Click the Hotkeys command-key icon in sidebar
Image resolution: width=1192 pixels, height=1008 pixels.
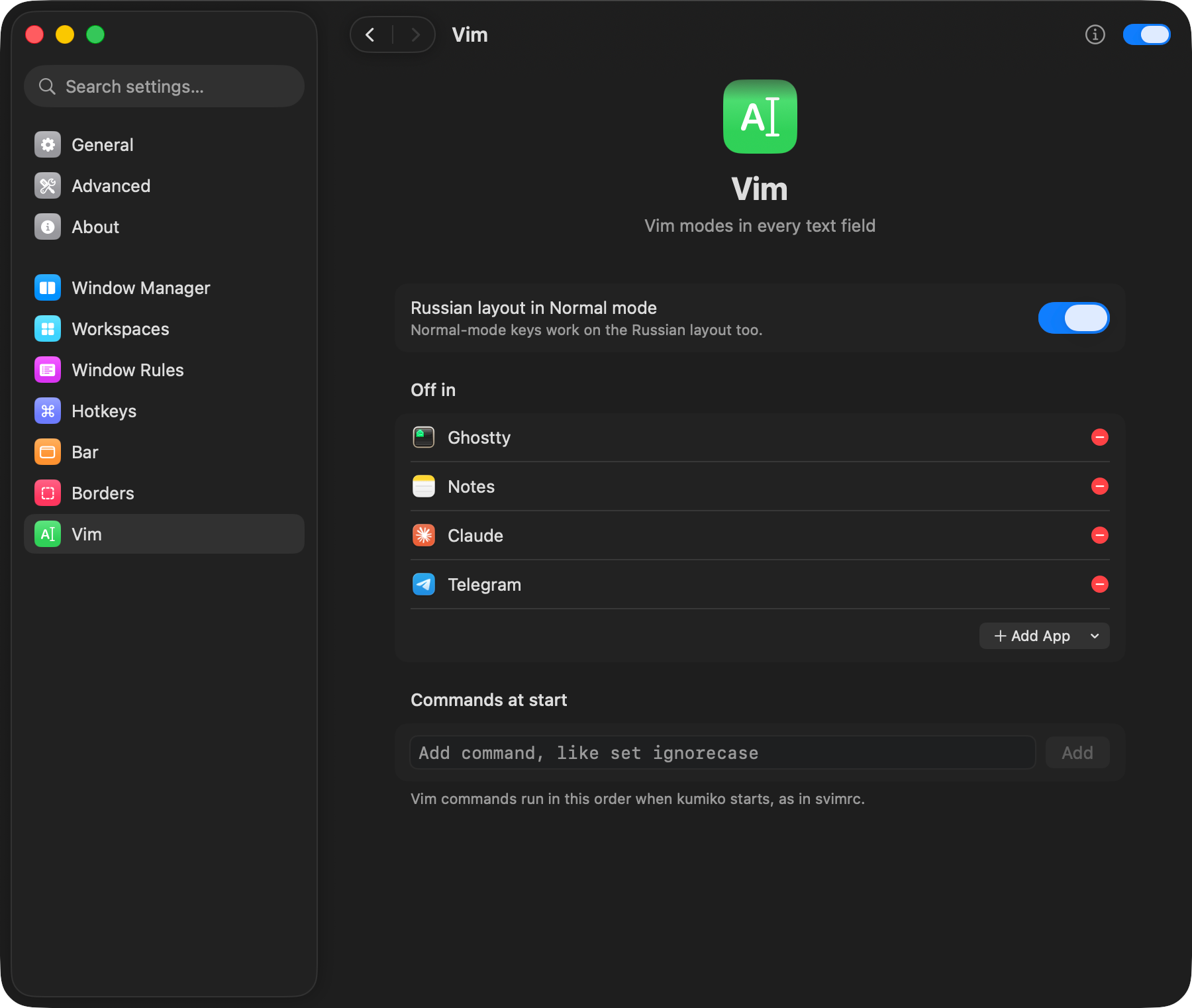(x=48, y=411)
